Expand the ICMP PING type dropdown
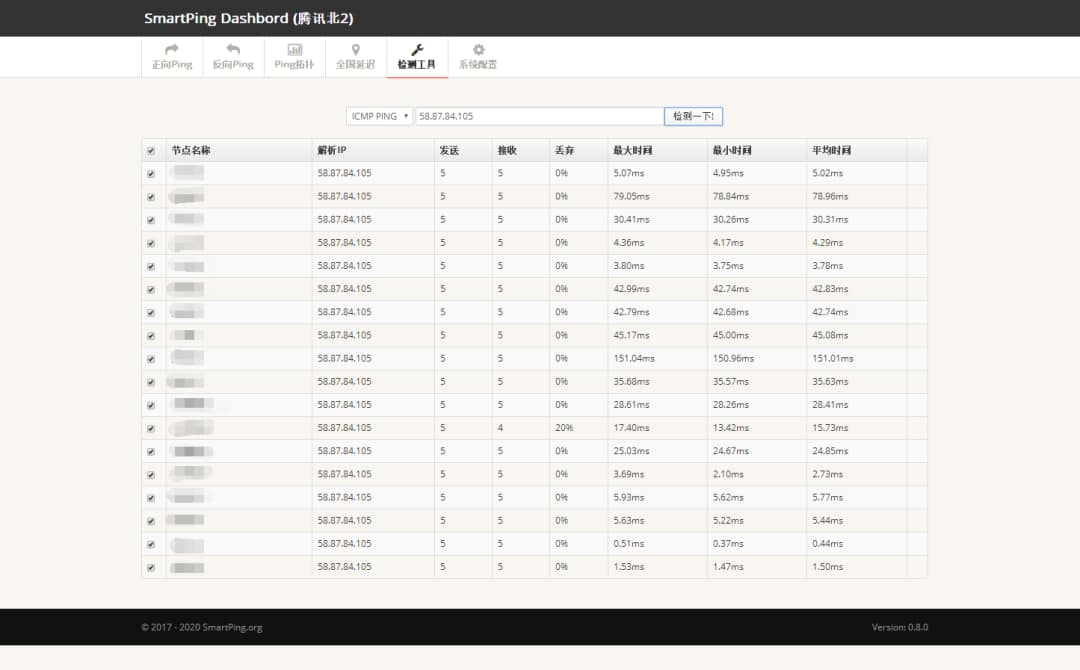Viewport: 1080px width, 670px height. click(x=379, y=116)
